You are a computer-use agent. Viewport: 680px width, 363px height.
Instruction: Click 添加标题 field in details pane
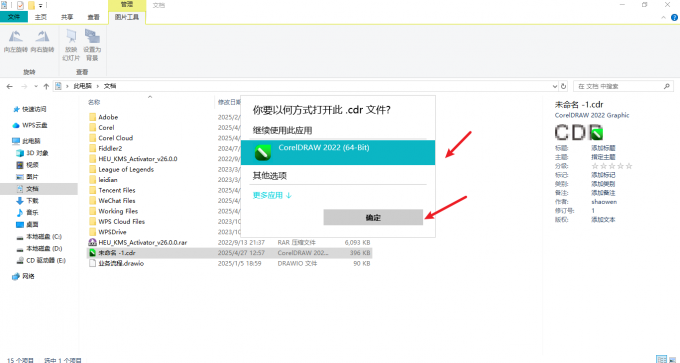point(603,148)
